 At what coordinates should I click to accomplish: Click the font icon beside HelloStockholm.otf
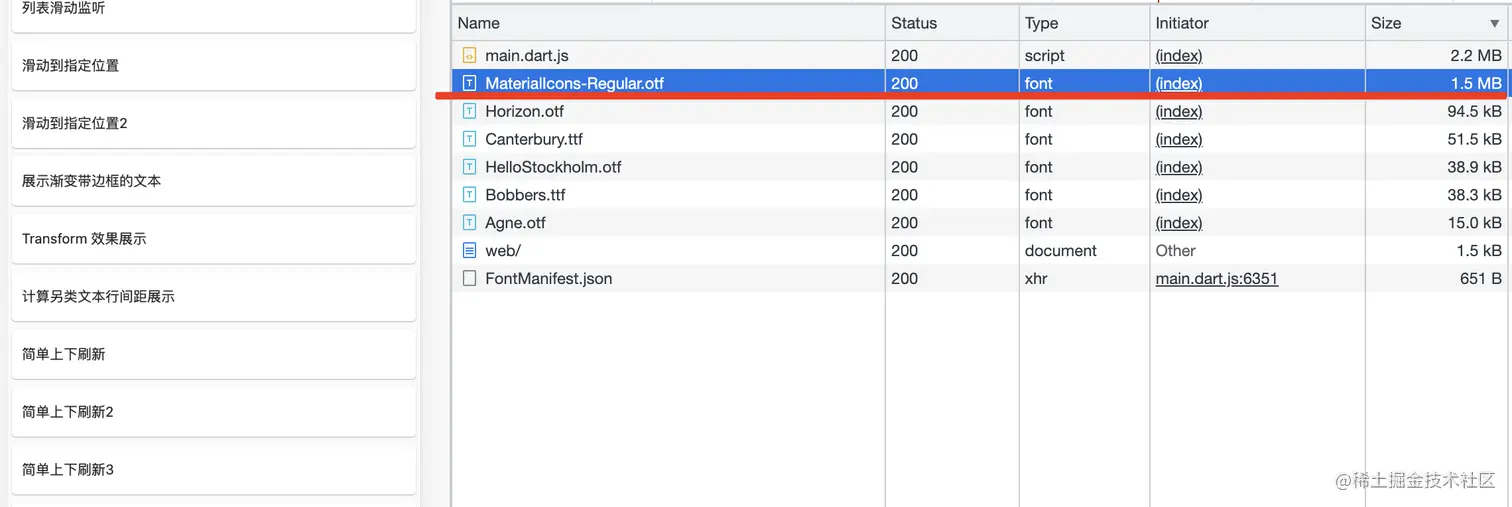pyautogui.click(x=469, y=167)
